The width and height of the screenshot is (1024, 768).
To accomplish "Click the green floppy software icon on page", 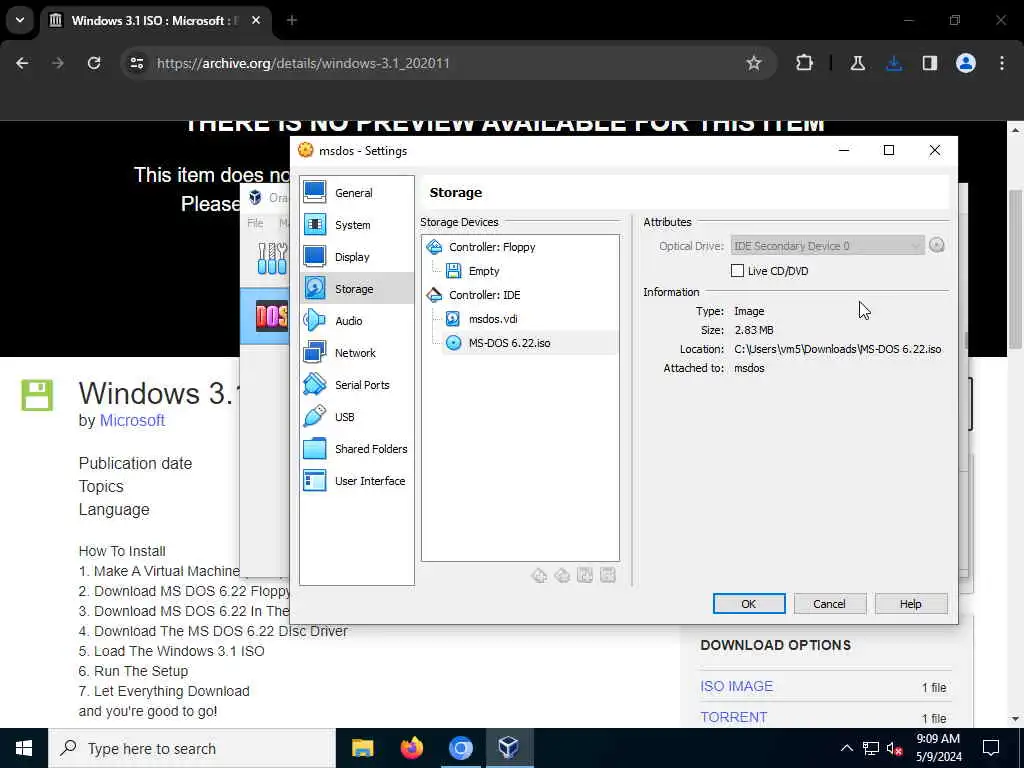I will point(37,394).
